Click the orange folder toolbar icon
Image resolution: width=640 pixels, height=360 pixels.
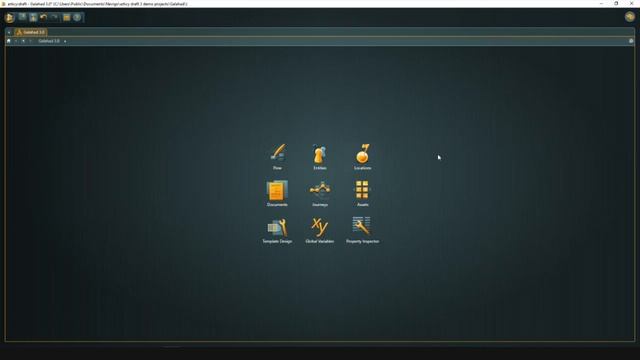(x=67, y=18)
